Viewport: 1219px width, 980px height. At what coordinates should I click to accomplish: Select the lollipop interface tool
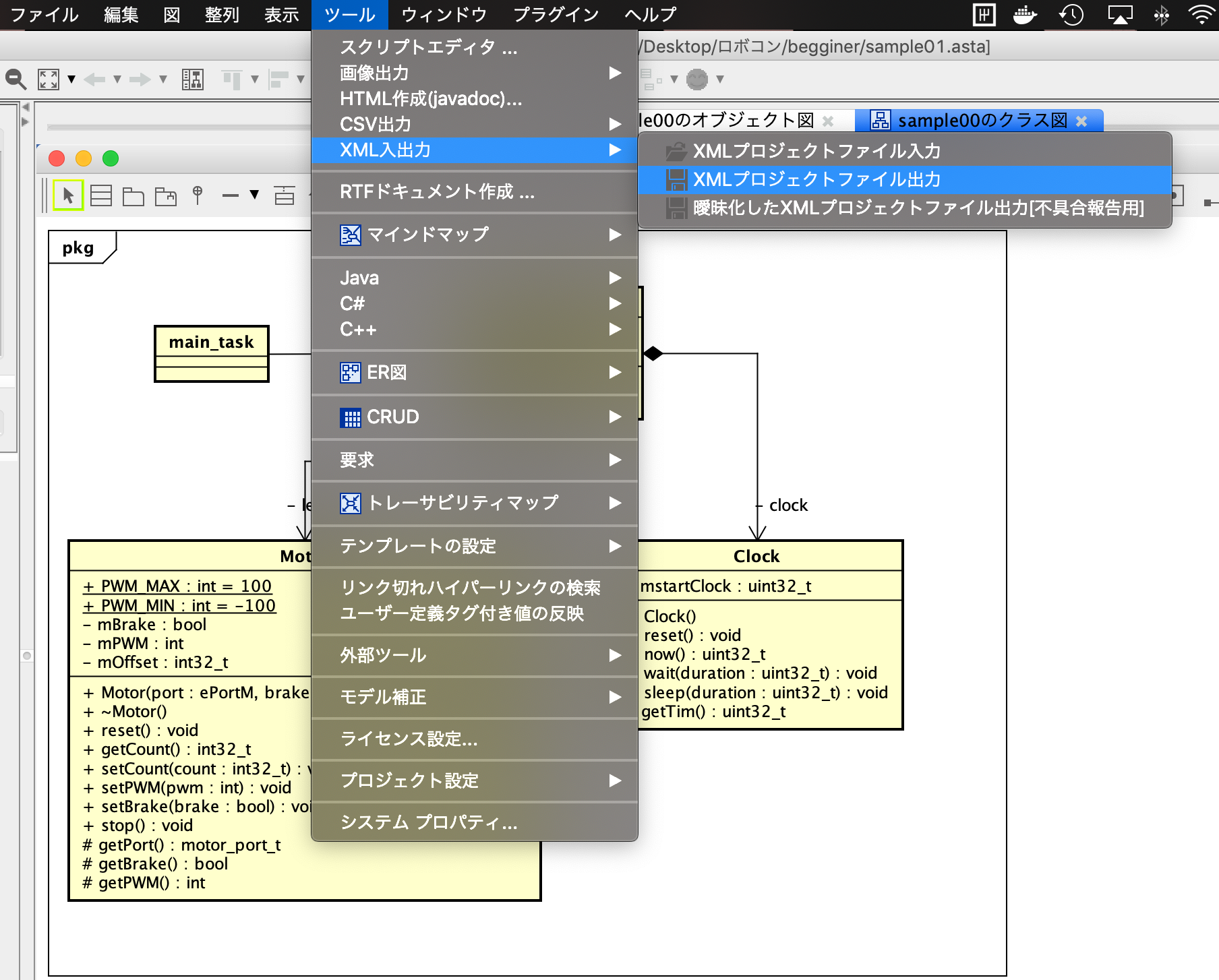(x=198, y=195)
